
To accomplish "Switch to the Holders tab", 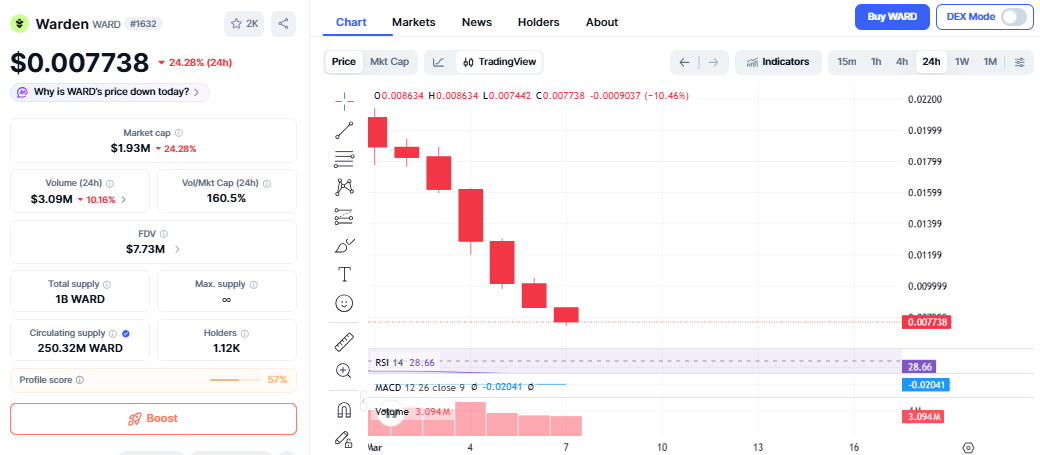I will tap(538, 22).
